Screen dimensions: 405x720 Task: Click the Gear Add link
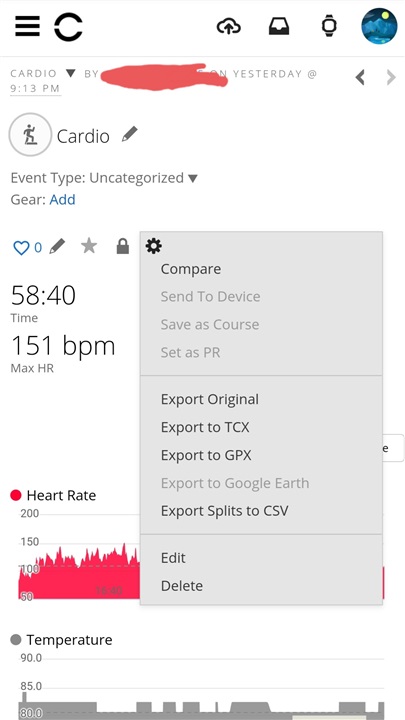coord(62,200)
